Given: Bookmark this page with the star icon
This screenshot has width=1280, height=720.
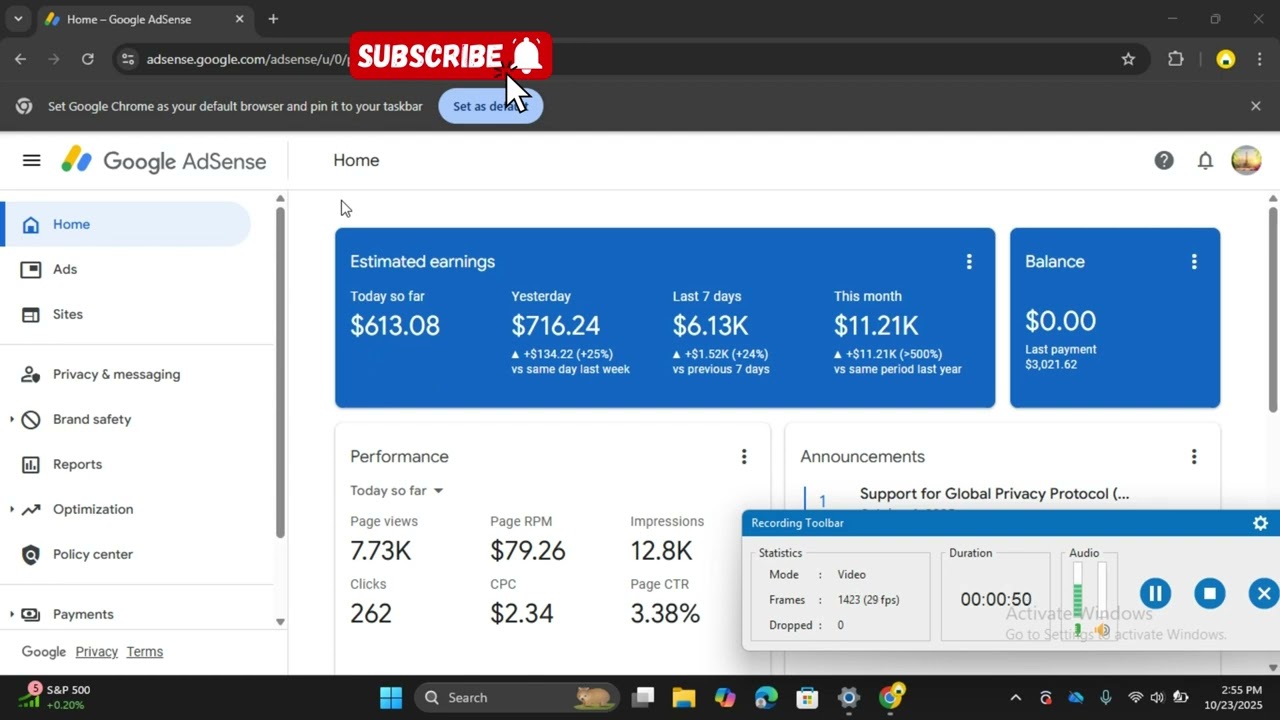Looking at the screenshot, I should pyautogui.click(x=1128, y=59).
